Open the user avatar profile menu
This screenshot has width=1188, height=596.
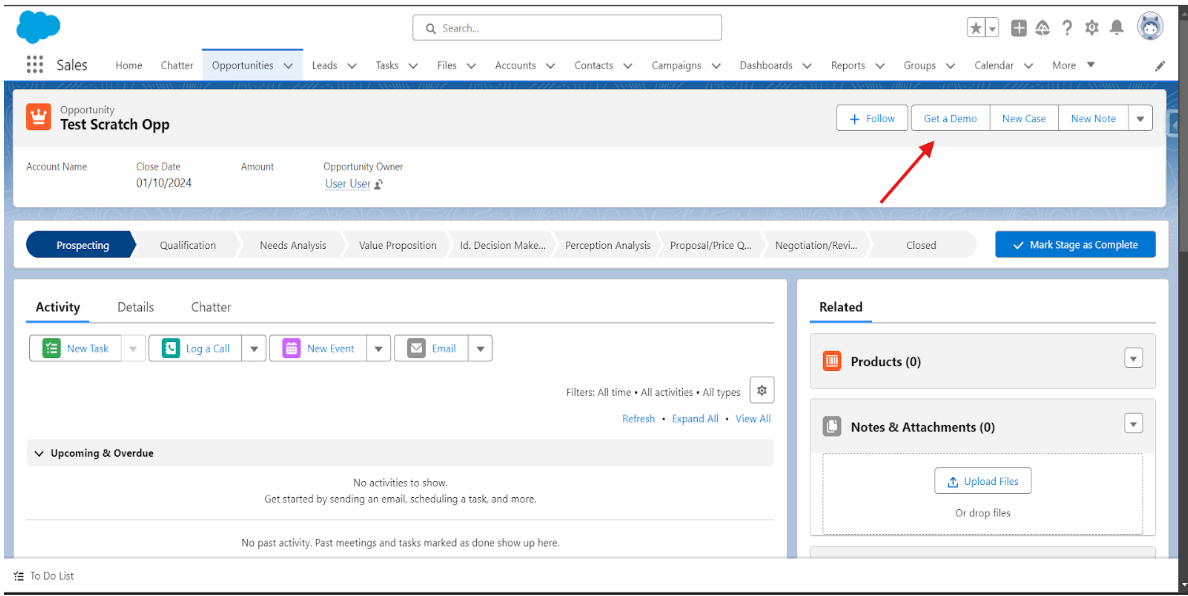tap(1150, 27)
